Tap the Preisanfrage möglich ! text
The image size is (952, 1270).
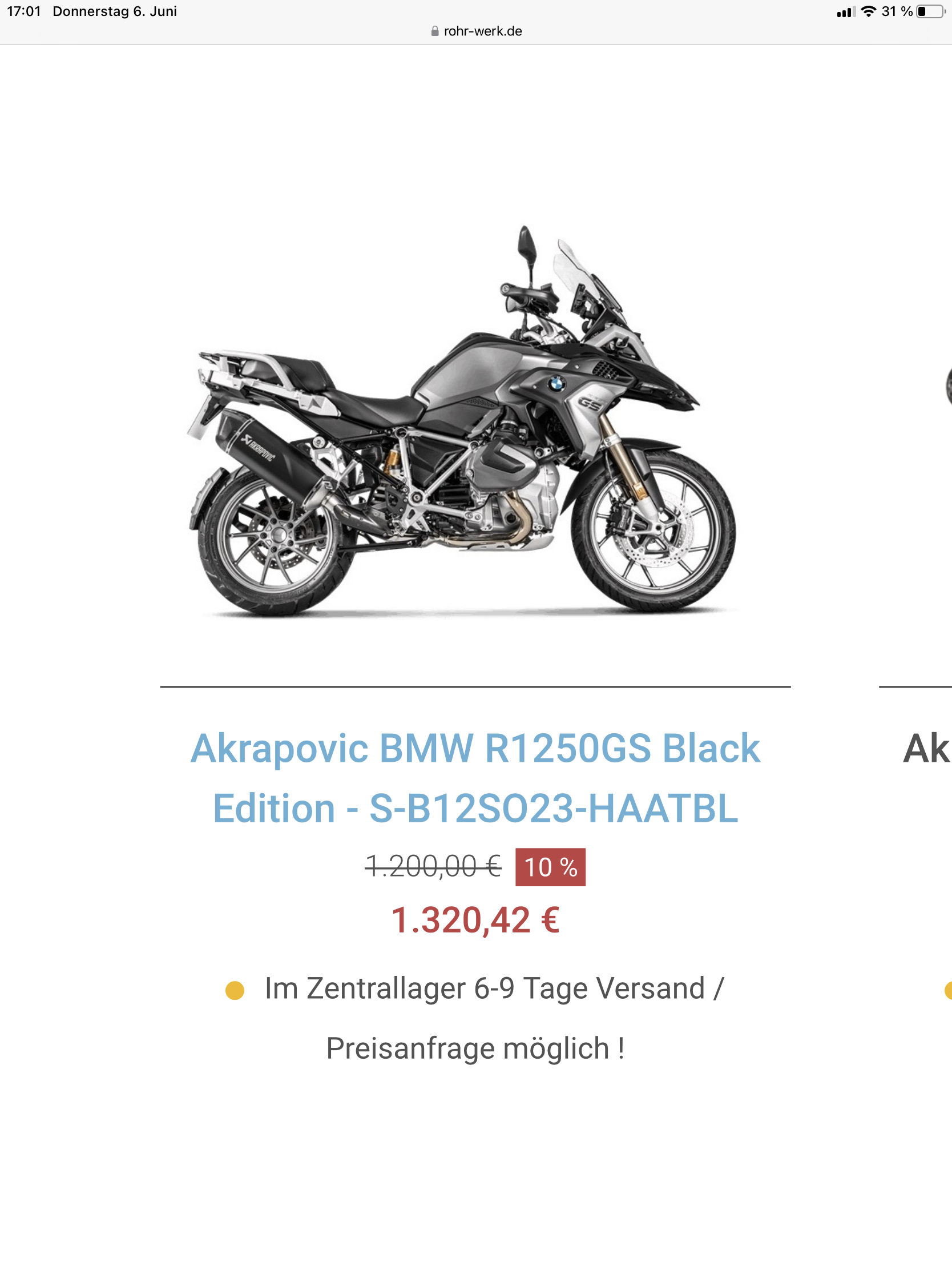click(x=475, y=1048)
